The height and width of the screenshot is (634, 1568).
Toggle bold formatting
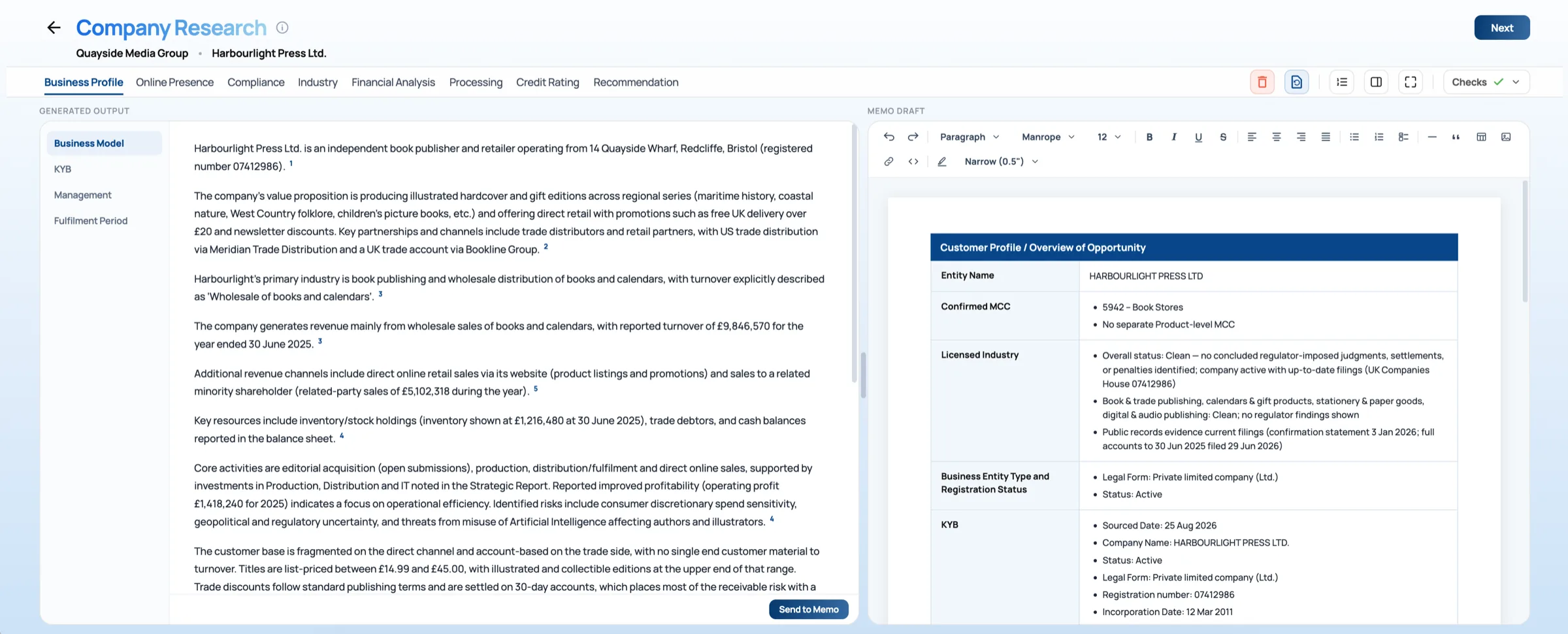1149,137
